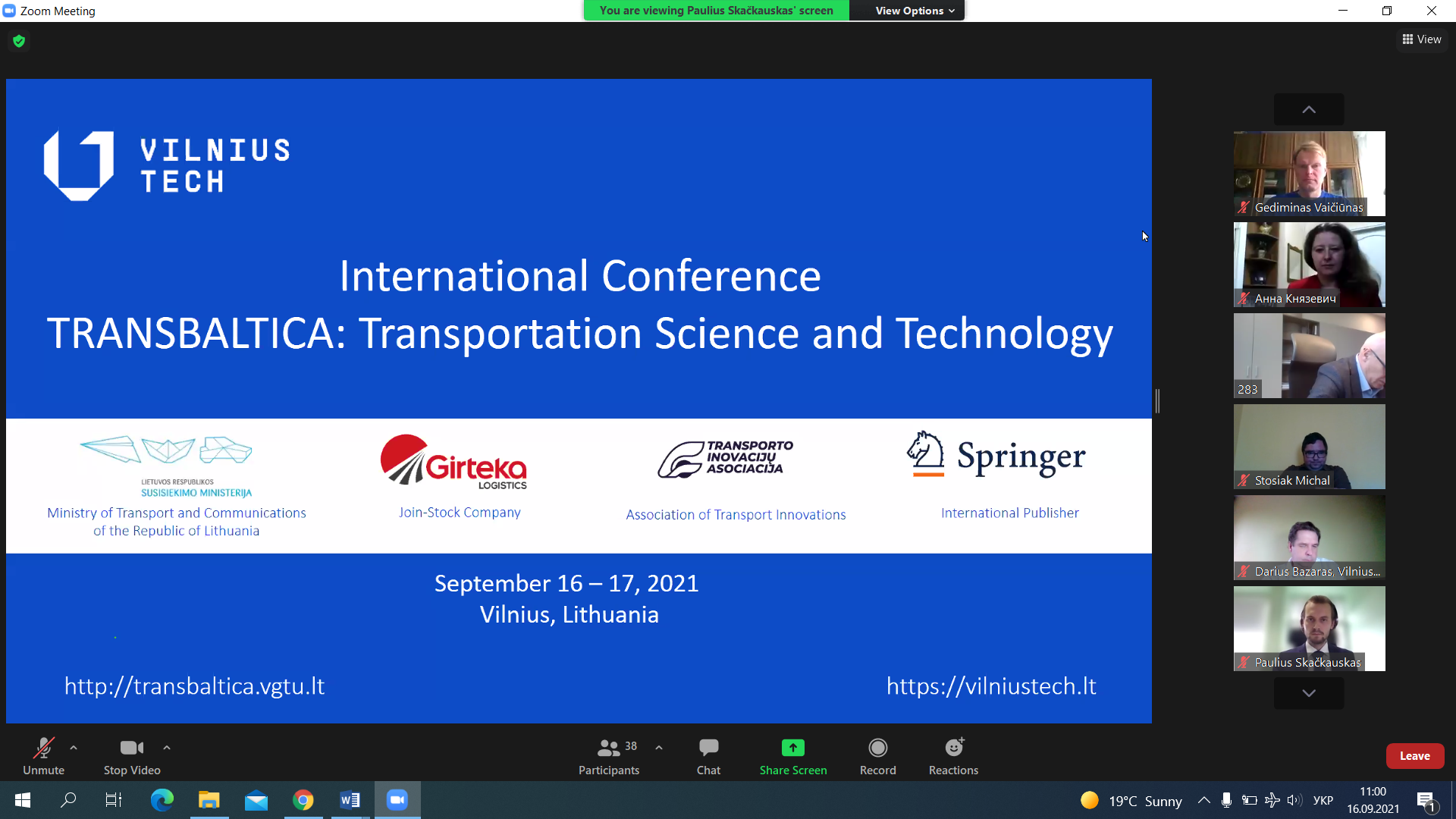Open the Mail app from the taskbar
The height and width of the screenshot is (819, 1456).
click(256, 800)
